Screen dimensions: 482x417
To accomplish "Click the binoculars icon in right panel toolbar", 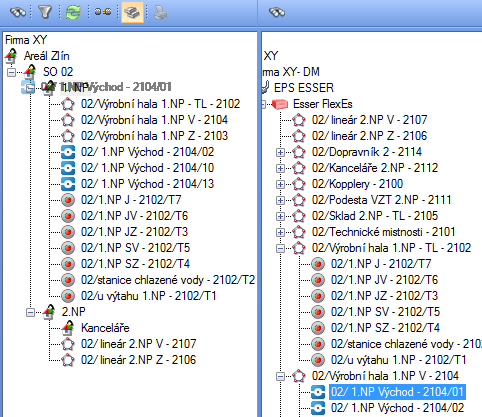I will click(277, 12).
